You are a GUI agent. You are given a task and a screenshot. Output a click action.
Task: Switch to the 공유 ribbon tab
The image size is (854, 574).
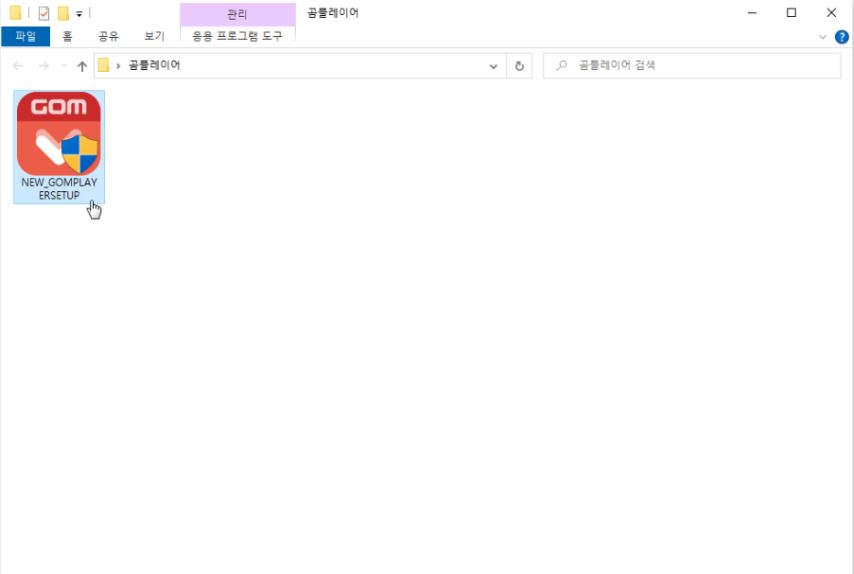coord(108,36)
